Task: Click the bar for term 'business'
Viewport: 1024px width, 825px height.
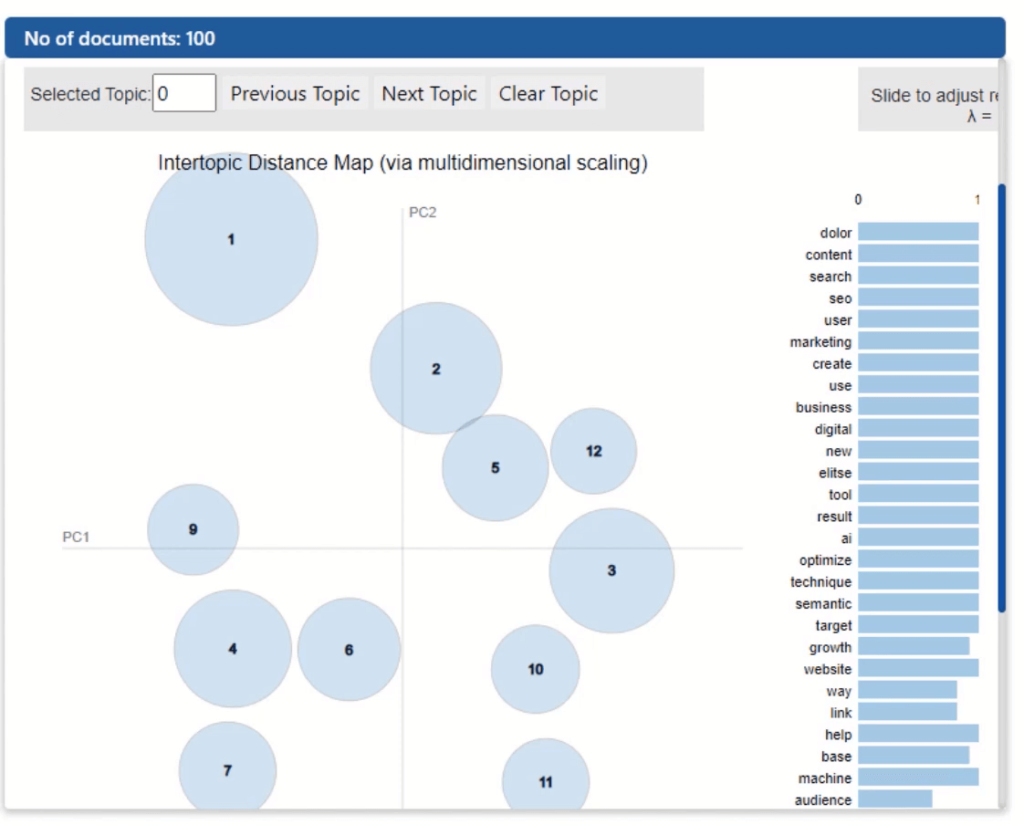Action: (918, 406)
